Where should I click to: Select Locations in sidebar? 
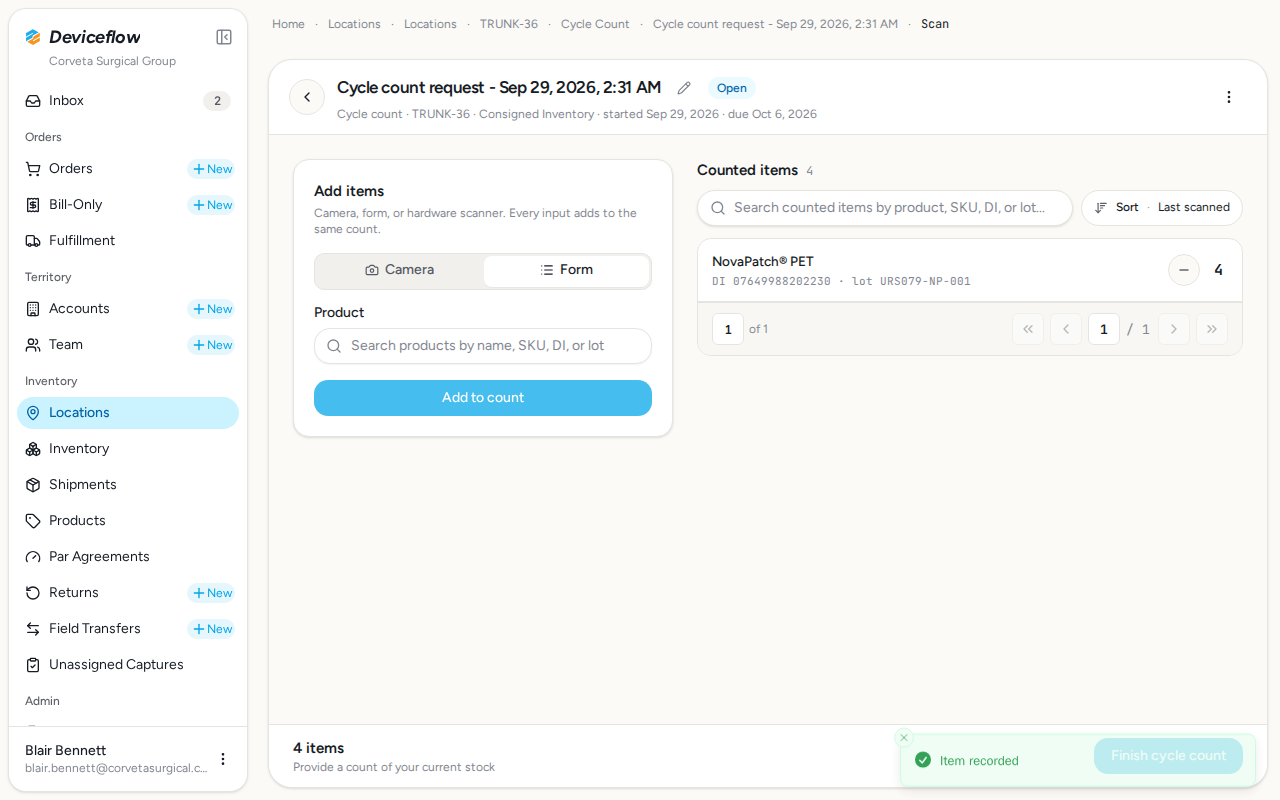coord(128,413)
